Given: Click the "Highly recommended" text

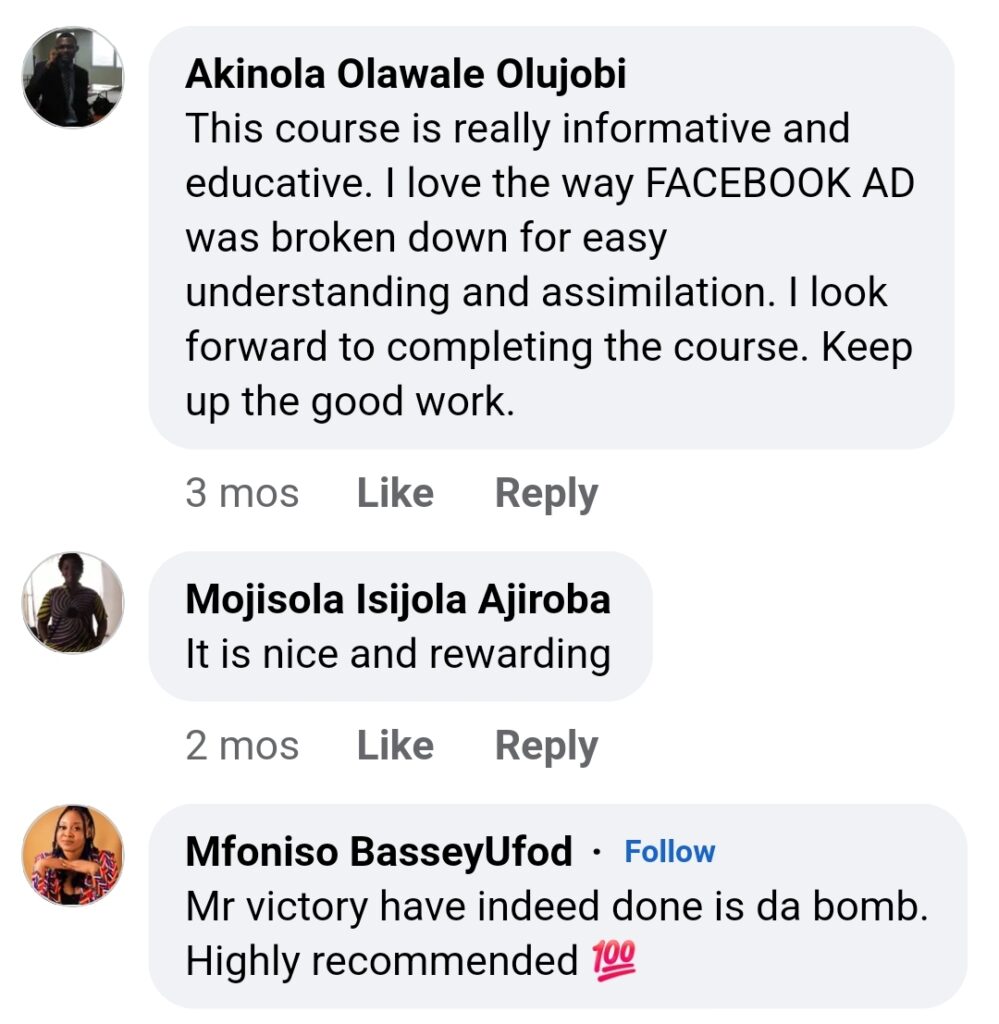Looking at the screenshot, I should 382,962.
